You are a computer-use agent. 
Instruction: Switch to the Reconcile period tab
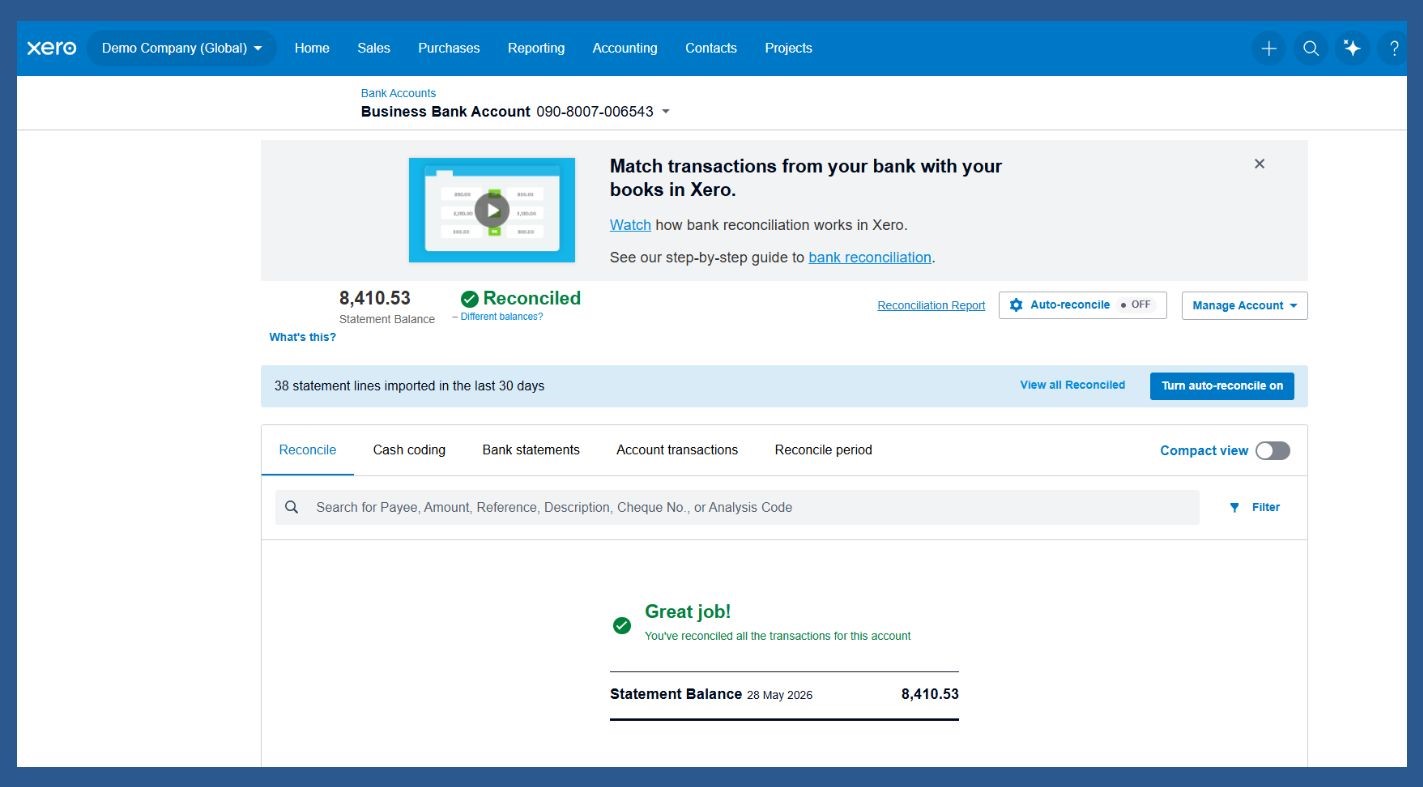coord(823,450)
